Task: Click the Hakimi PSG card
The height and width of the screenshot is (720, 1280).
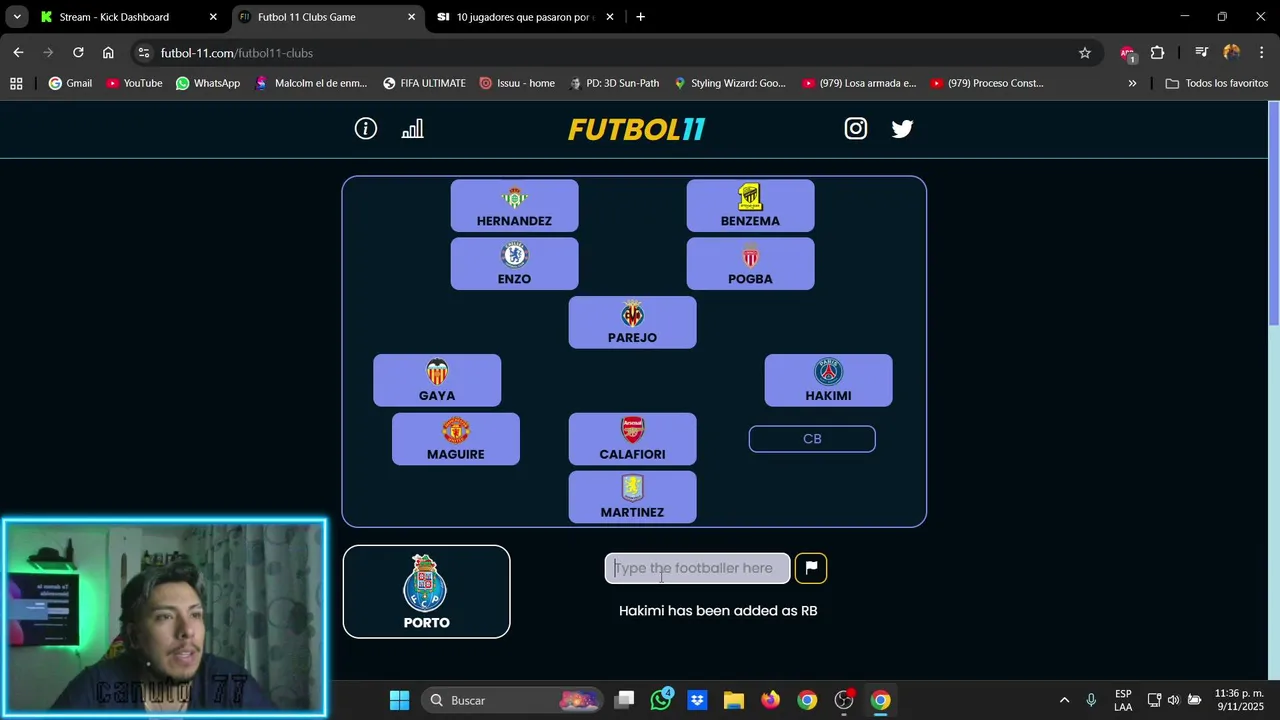Action: click(x=828, y=380)
